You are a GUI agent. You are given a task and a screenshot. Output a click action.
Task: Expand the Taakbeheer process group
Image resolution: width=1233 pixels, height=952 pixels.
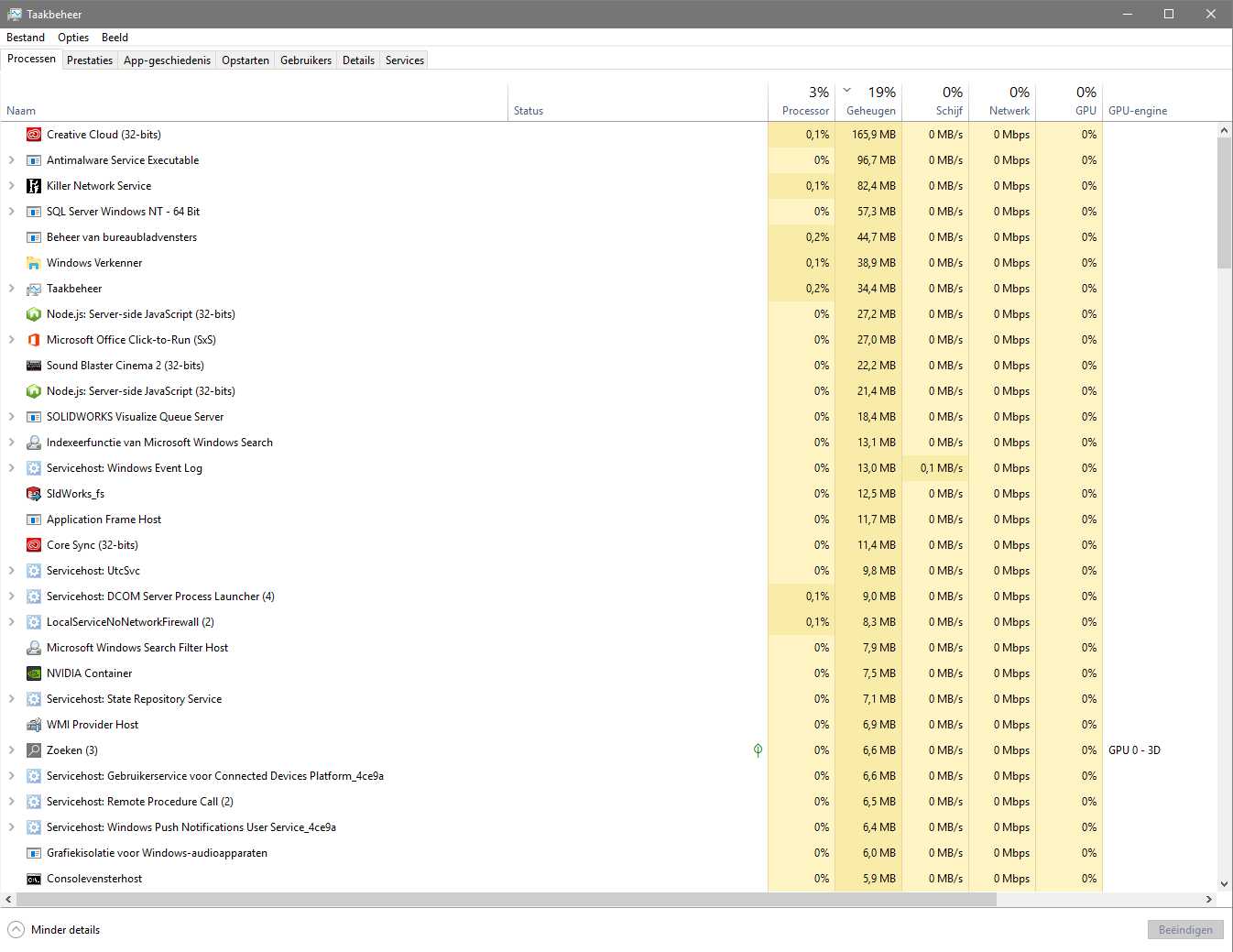pos(11,289)
